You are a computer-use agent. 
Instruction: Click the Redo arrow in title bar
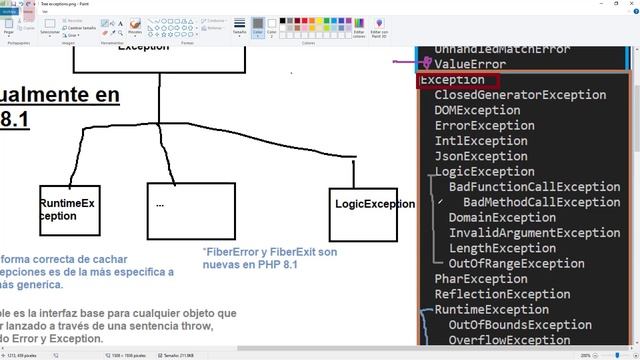[x=29, y=4]
